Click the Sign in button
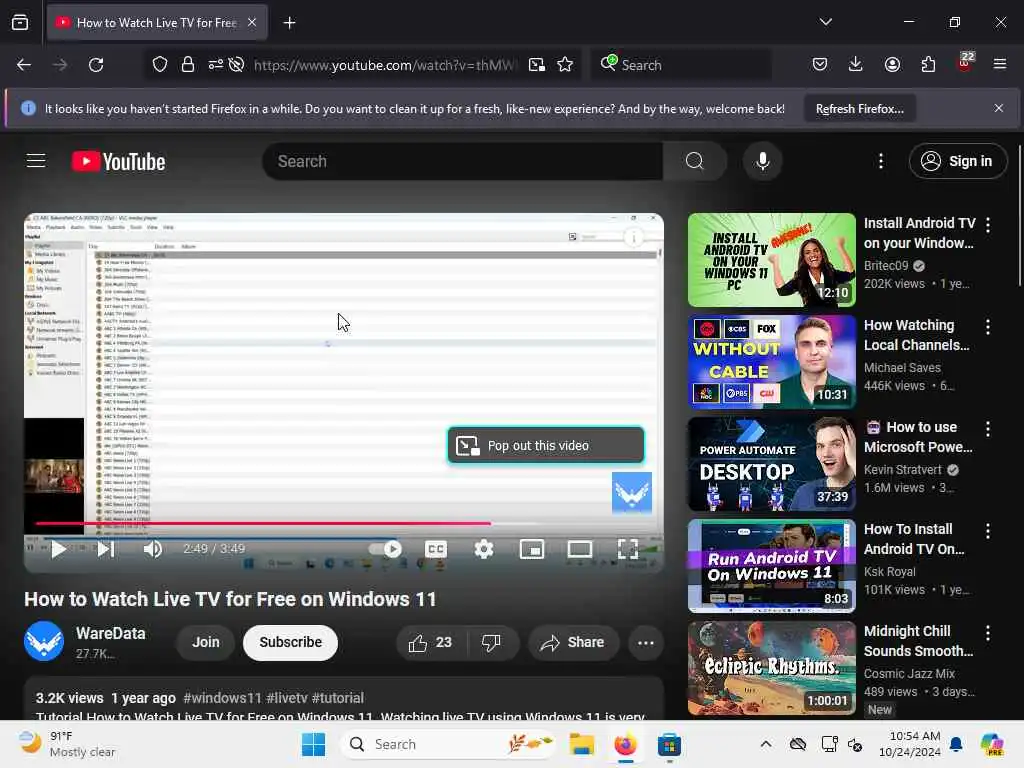The image size is (1024, 768). [x=957, y=161]
